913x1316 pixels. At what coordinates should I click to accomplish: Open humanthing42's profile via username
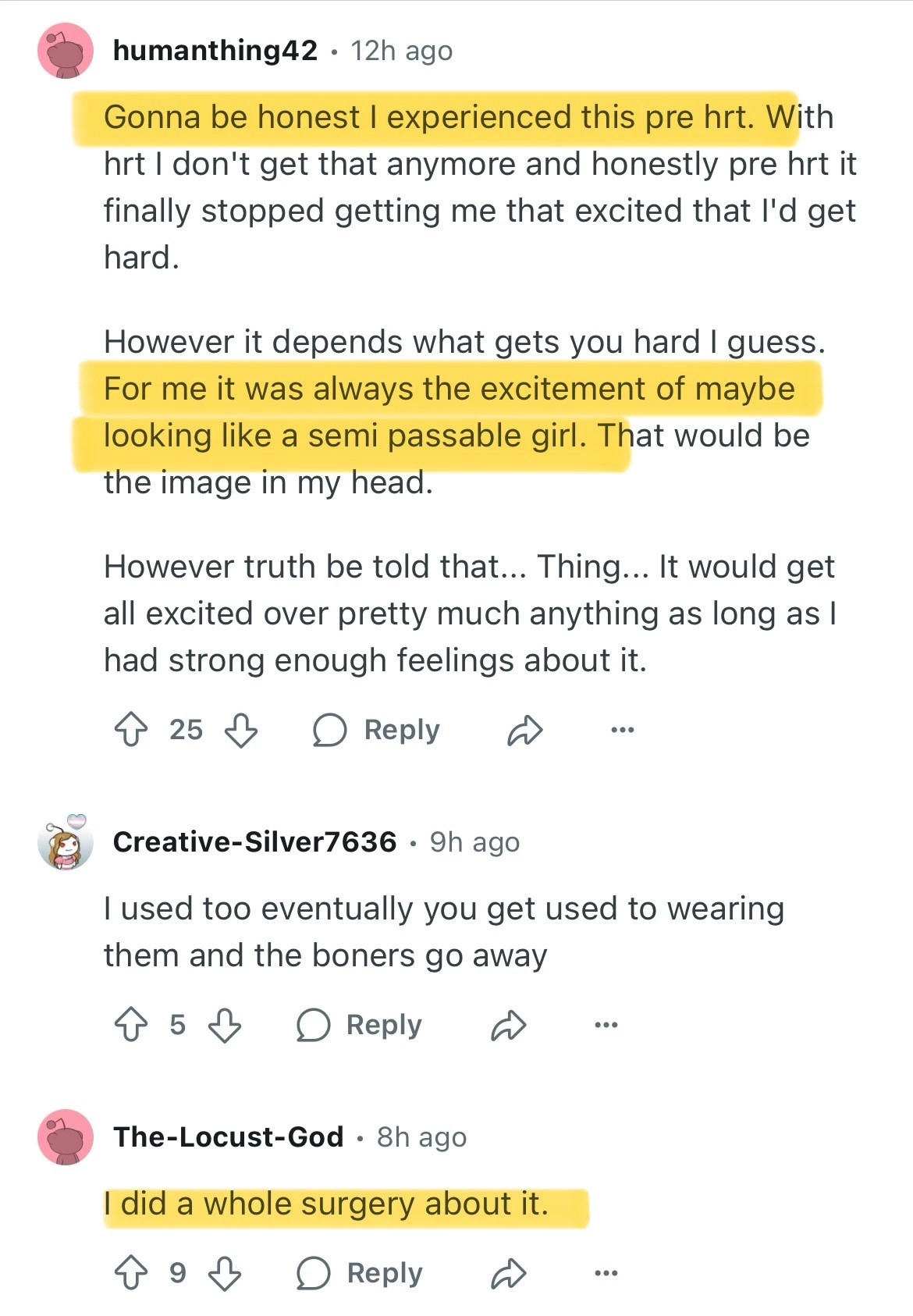(x=215, y=52)
